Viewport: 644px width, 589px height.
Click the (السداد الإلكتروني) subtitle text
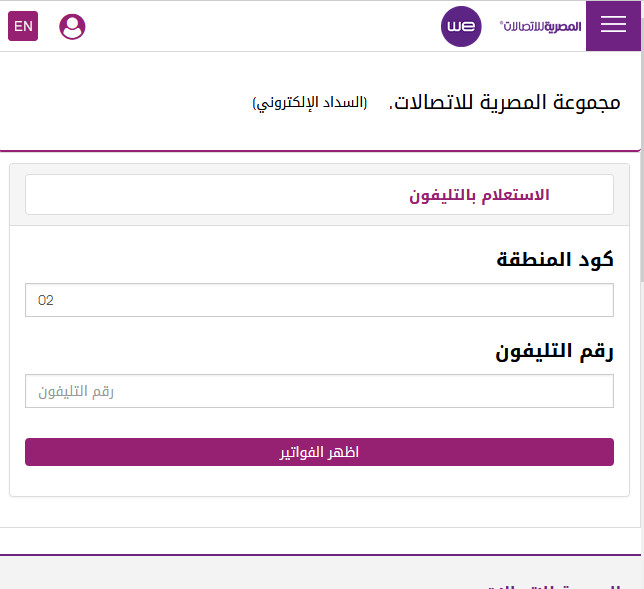[x=310, y=104]
